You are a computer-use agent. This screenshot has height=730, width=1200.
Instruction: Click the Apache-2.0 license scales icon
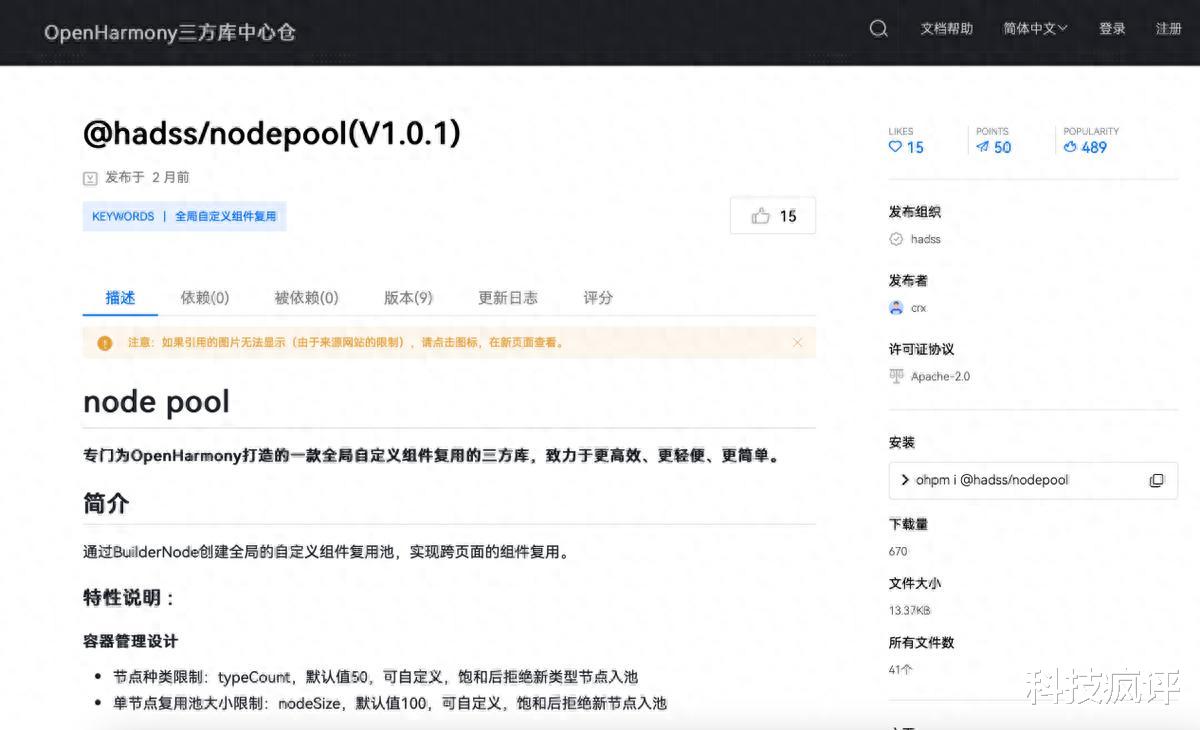coord(896,376)
